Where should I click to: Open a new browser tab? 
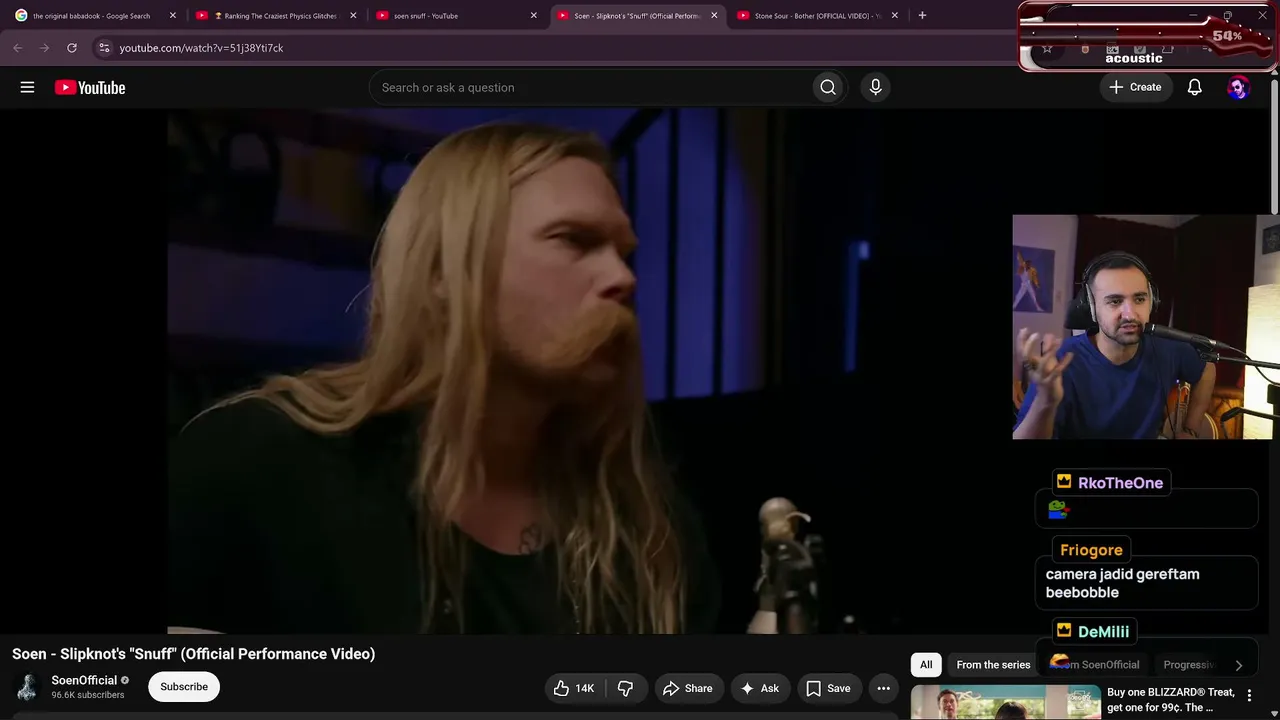pyautogui.click(x=922, y=15)
